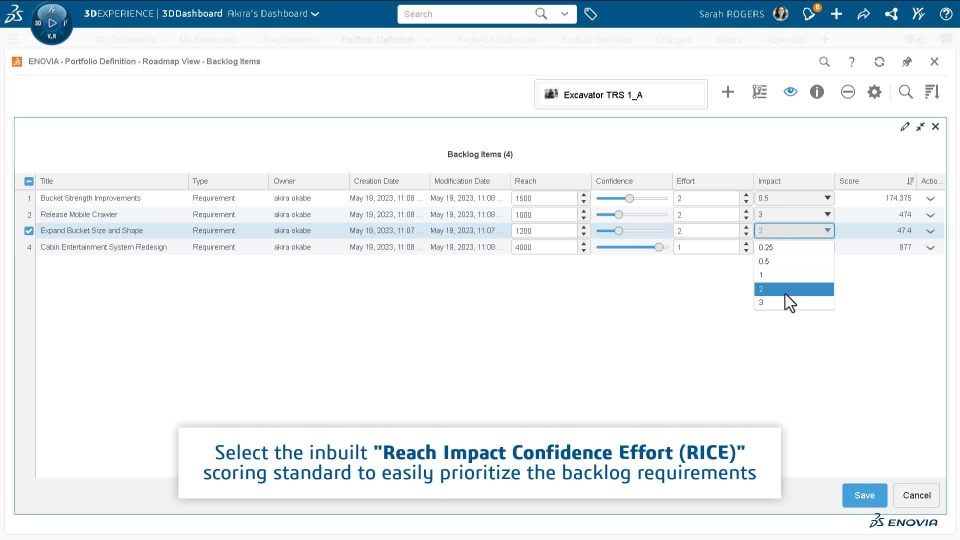Click the top Search input field
This screenshot has height=540, width=960.
coord(465,13)
